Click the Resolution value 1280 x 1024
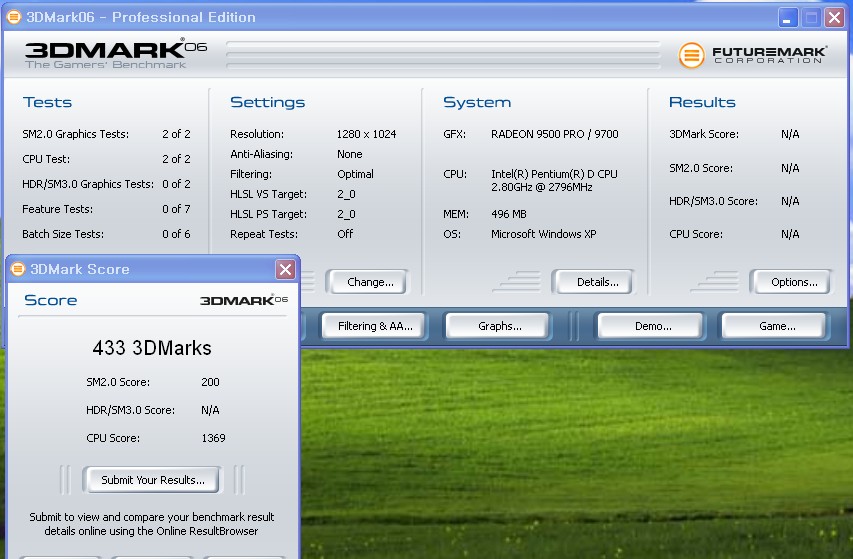 366,134
